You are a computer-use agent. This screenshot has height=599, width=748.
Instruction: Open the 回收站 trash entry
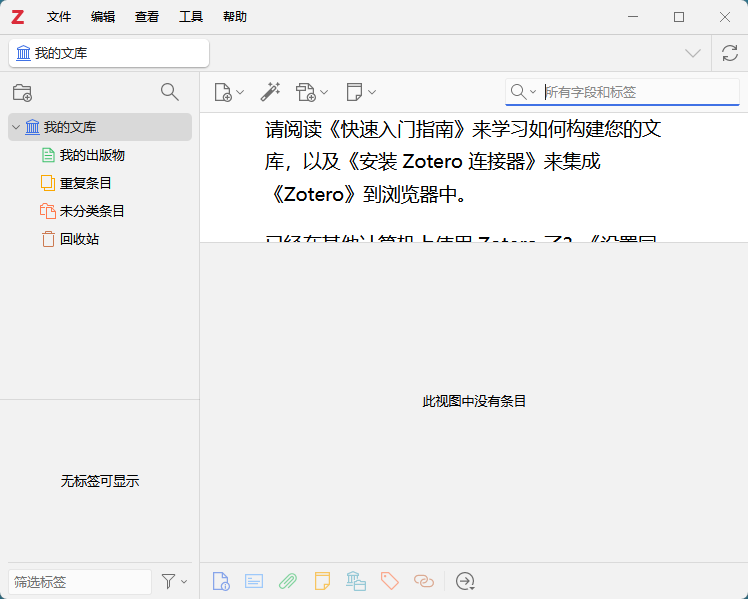tap(79, 239)
